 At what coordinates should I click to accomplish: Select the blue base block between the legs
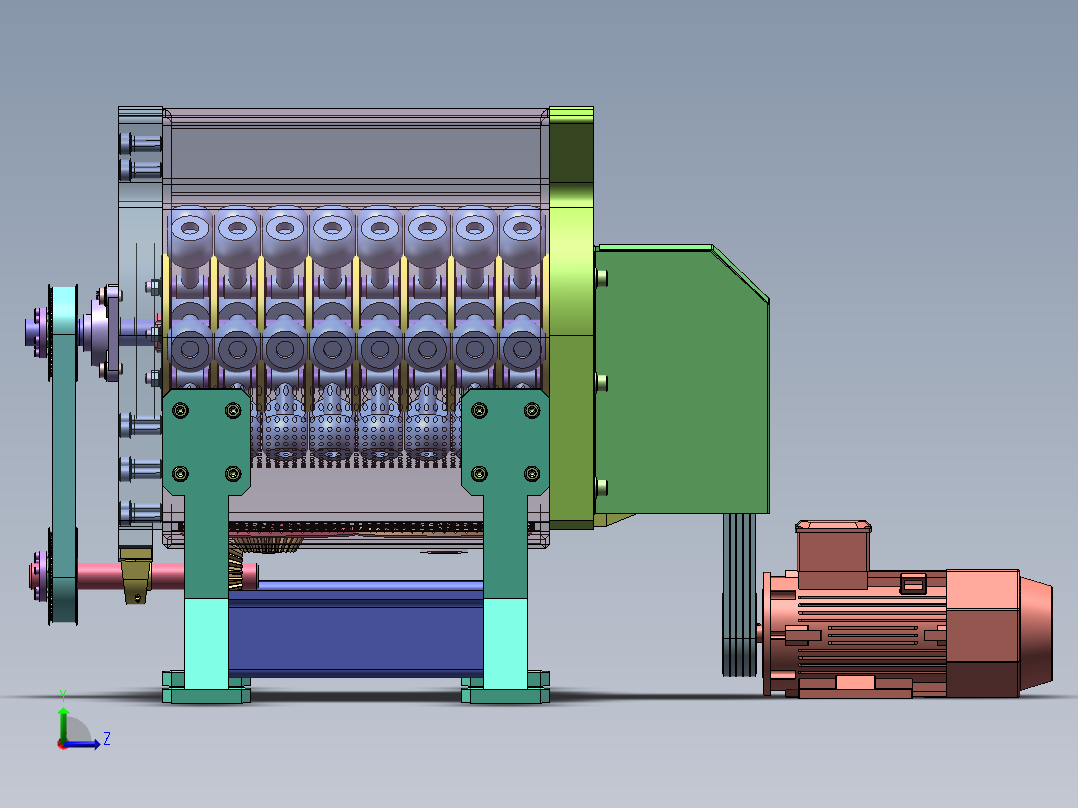click(x=355, y=629)
